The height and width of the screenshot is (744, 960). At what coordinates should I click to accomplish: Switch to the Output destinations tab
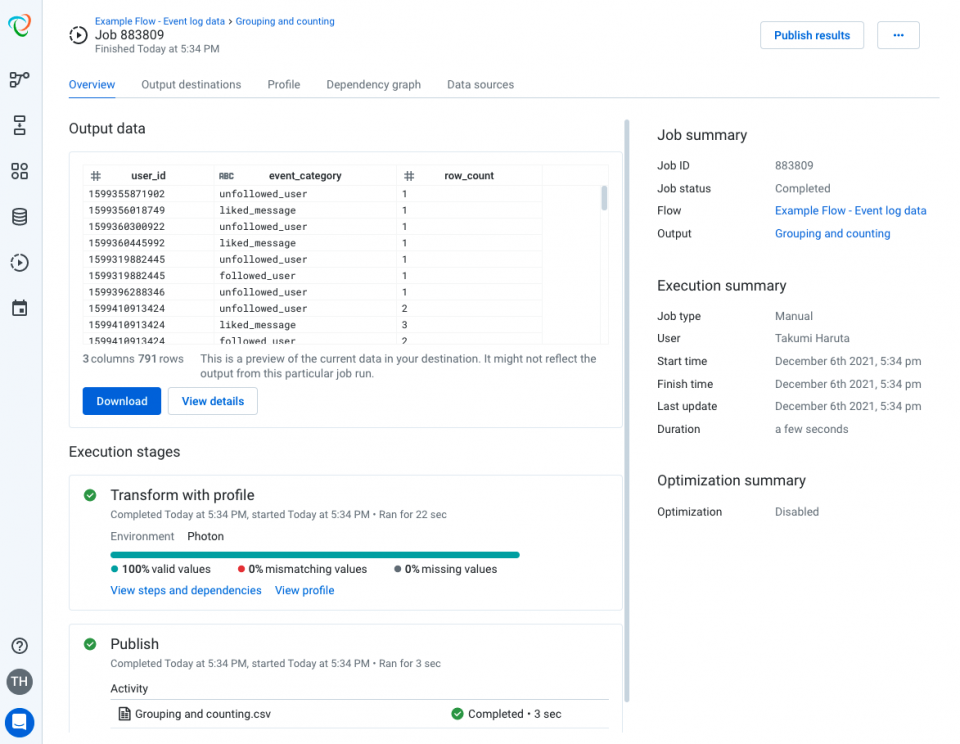[191, 85]
